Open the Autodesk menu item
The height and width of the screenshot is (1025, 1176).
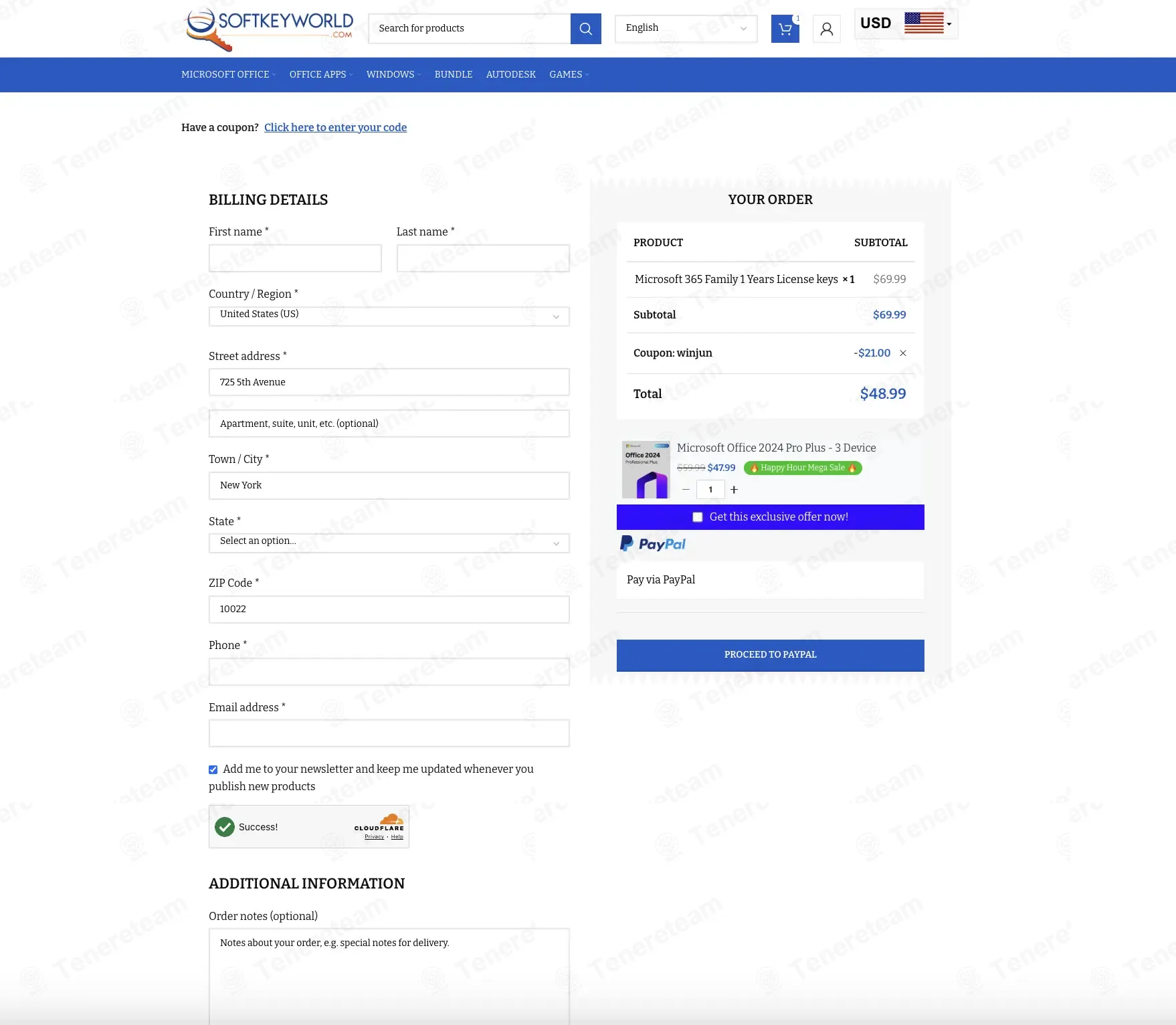pos(510,75)
